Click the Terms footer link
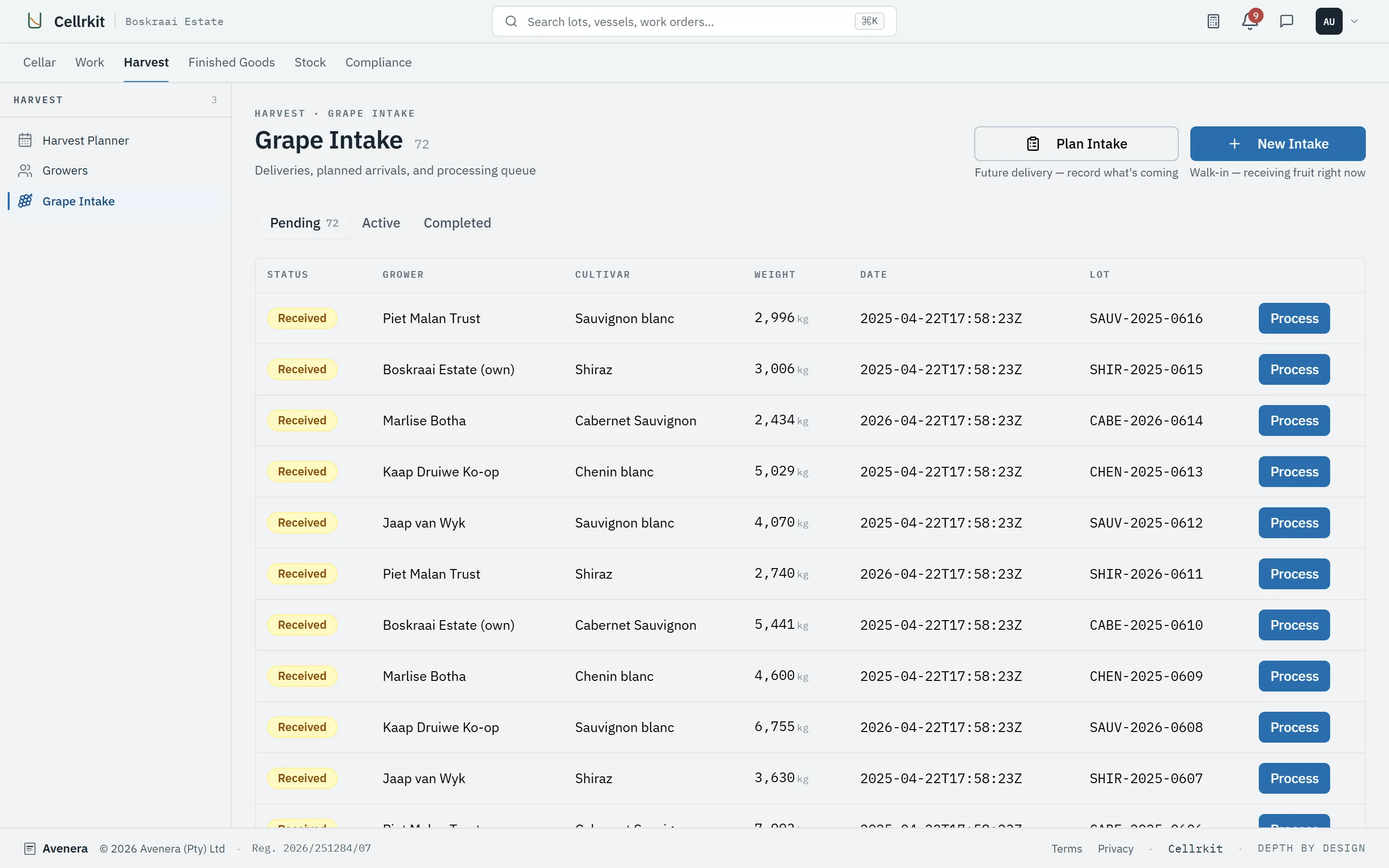The height and width of the screenshot is (868, 1389). [x=1066, y=849]
